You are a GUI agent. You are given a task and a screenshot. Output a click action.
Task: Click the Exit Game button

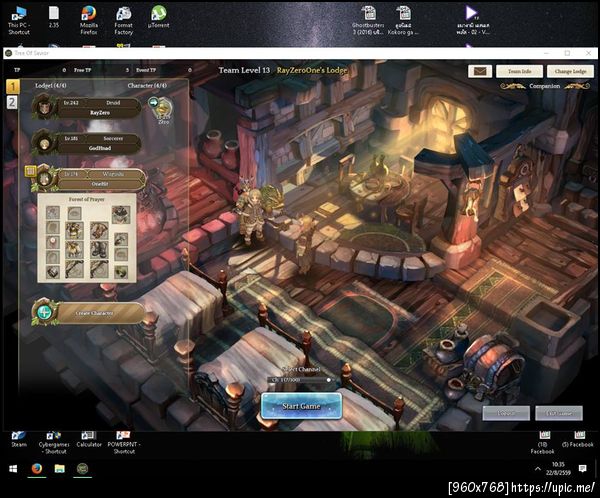pos(559,413)
